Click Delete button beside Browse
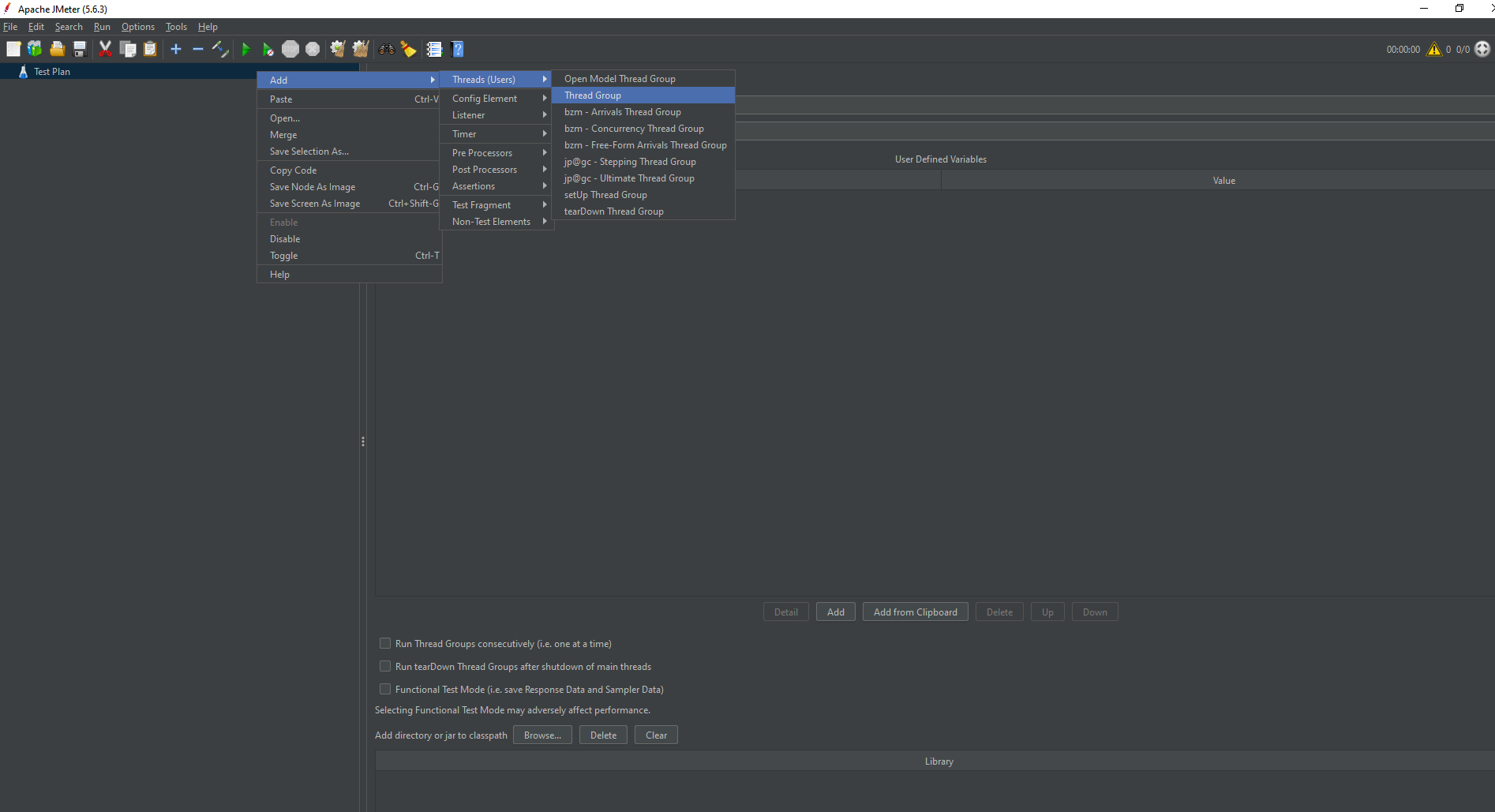This screenshot has height=812, width=1495. tap(603, 735)
